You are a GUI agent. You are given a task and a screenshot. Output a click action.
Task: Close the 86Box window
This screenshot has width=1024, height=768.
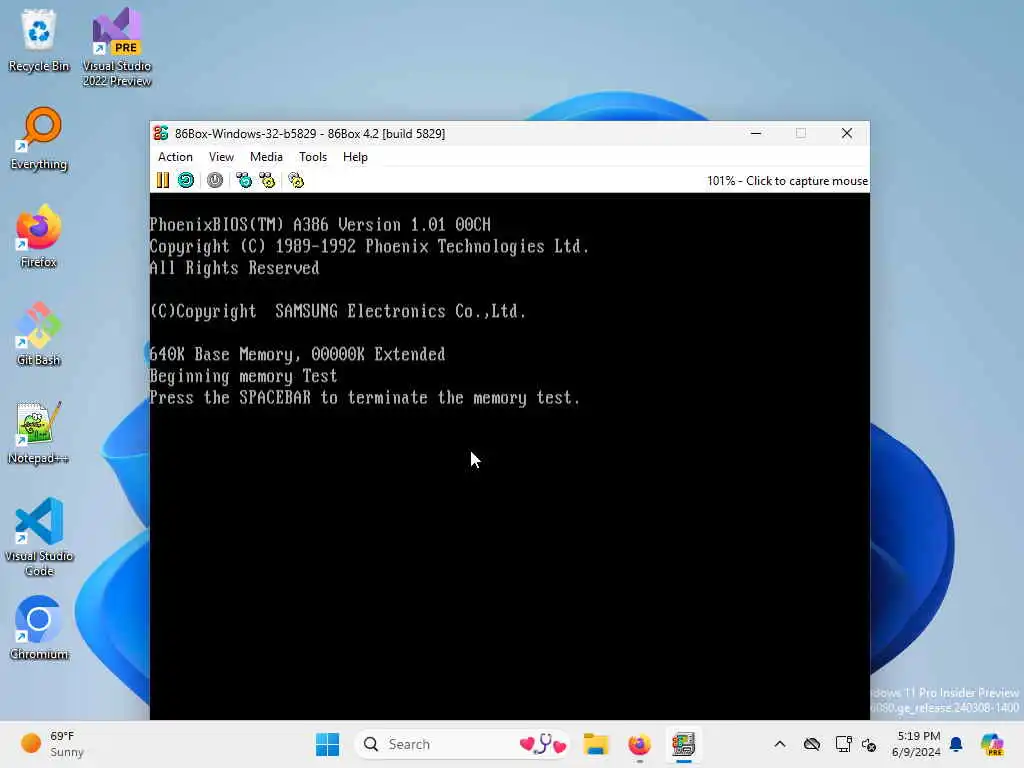[847, 133]
